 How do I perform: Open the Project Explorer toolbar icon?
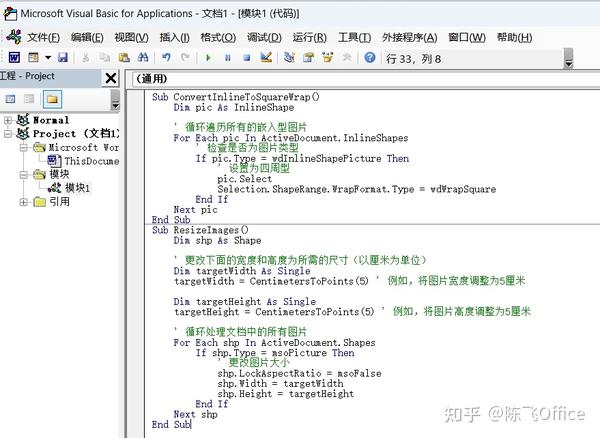pos(289,58)
